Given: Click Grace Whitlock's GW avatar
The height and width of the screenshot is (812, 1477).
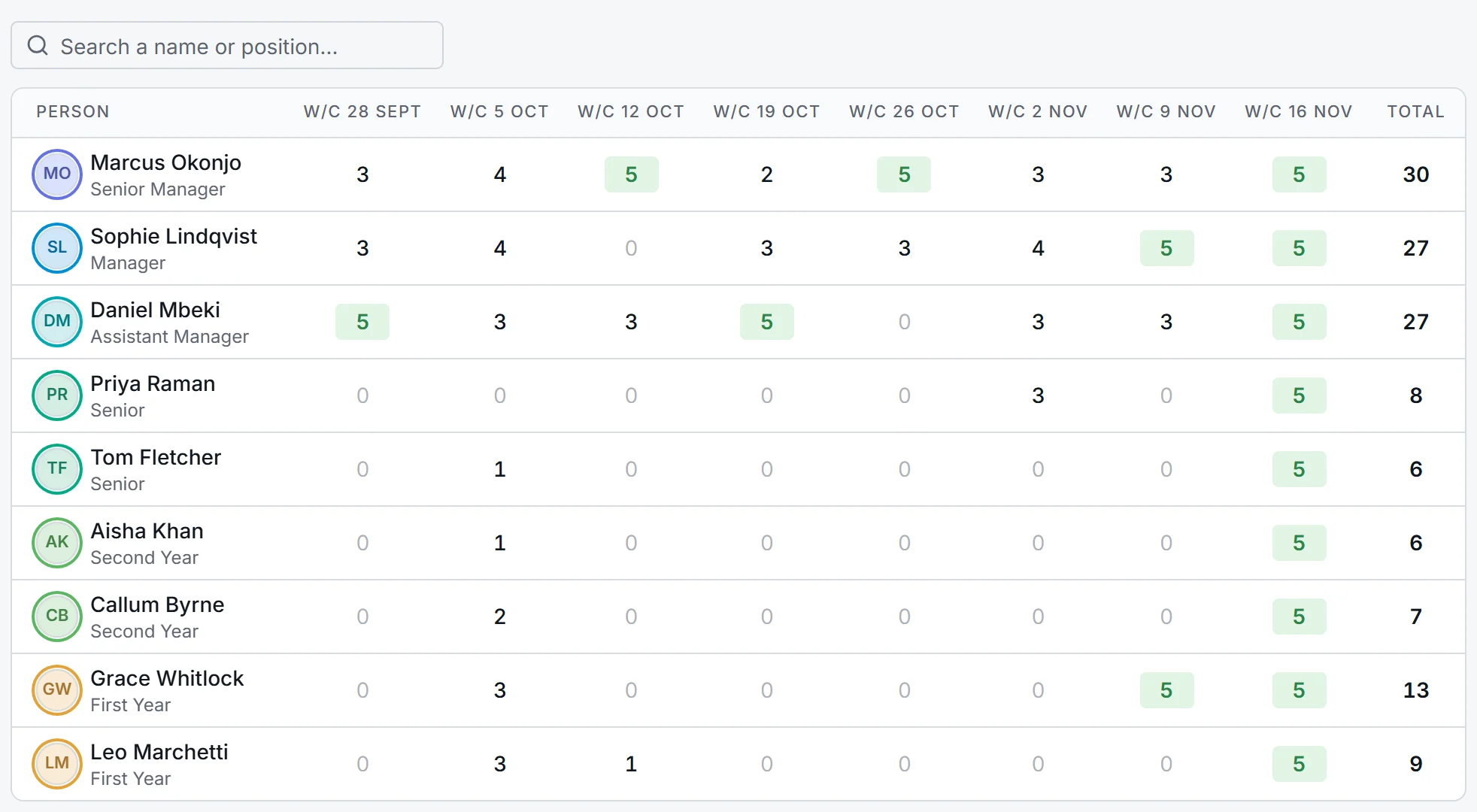Looking at the screenshot, I should pos(57,690).
